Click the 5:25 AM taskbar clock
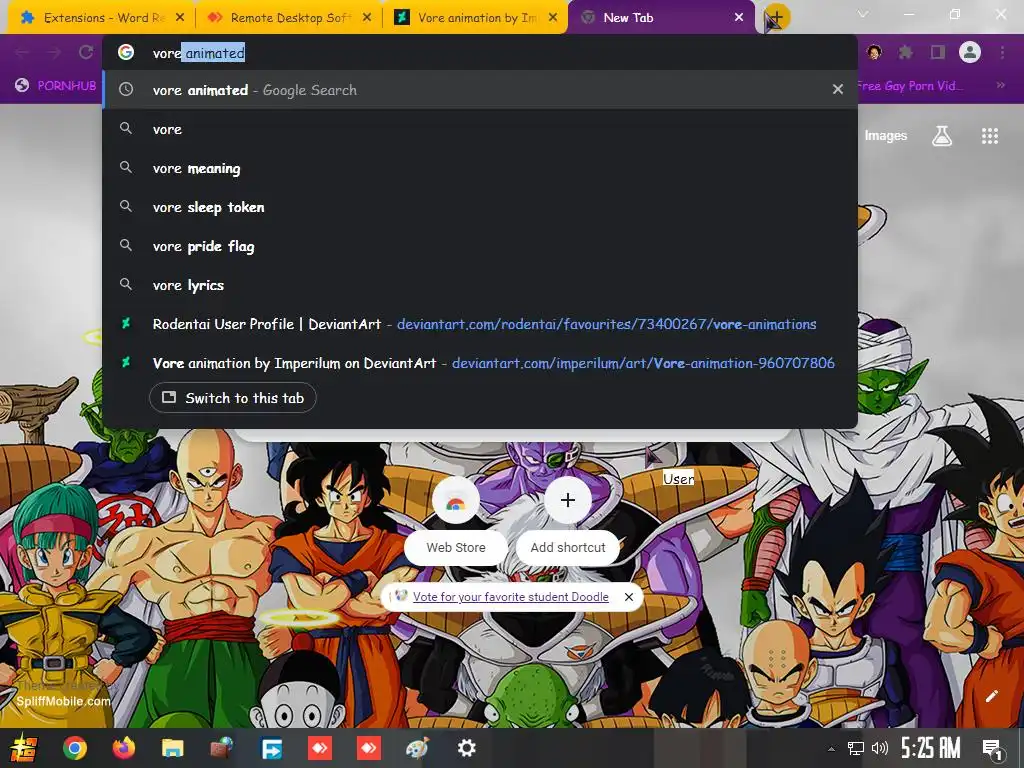 click(x=931, y=748)
